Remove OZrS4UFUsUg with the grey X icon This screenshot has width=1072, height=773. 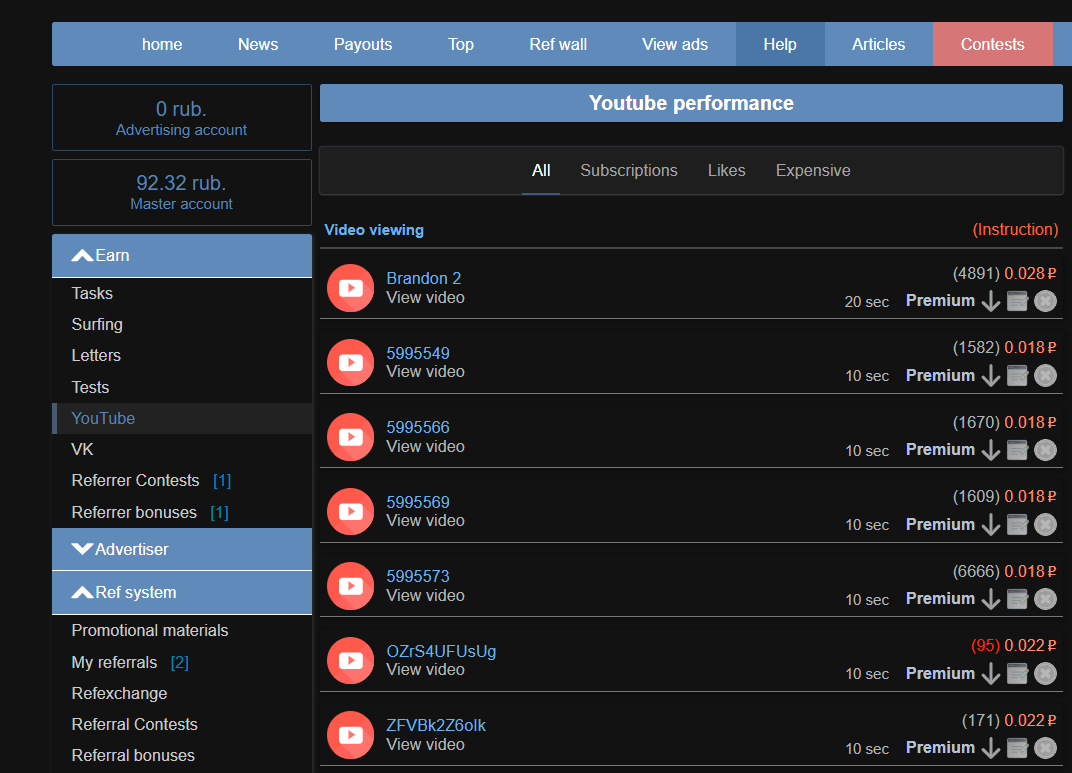[1045, 673]
